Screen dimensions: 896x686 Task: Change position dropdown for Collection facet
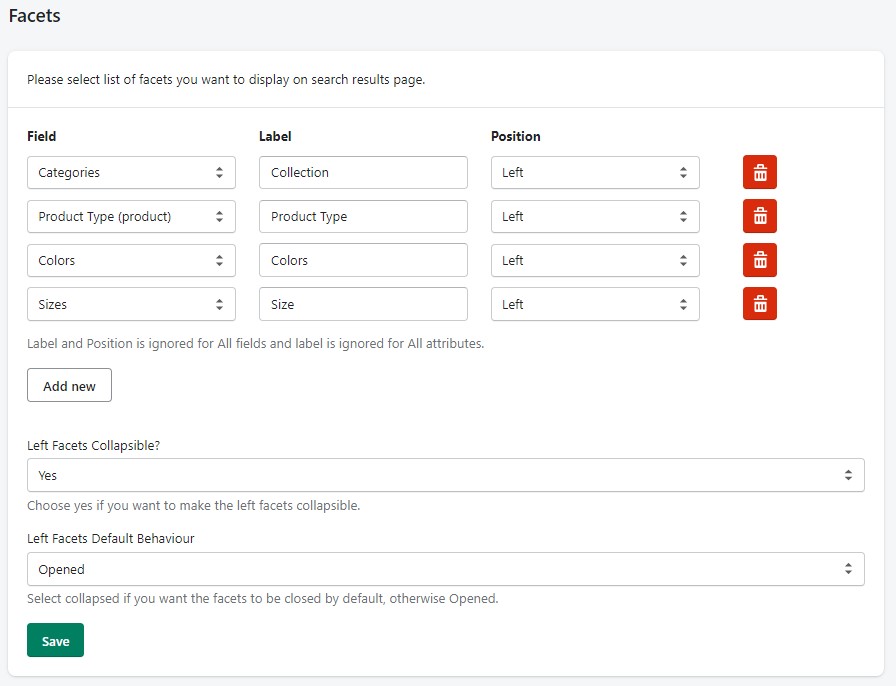coord(595,173)
